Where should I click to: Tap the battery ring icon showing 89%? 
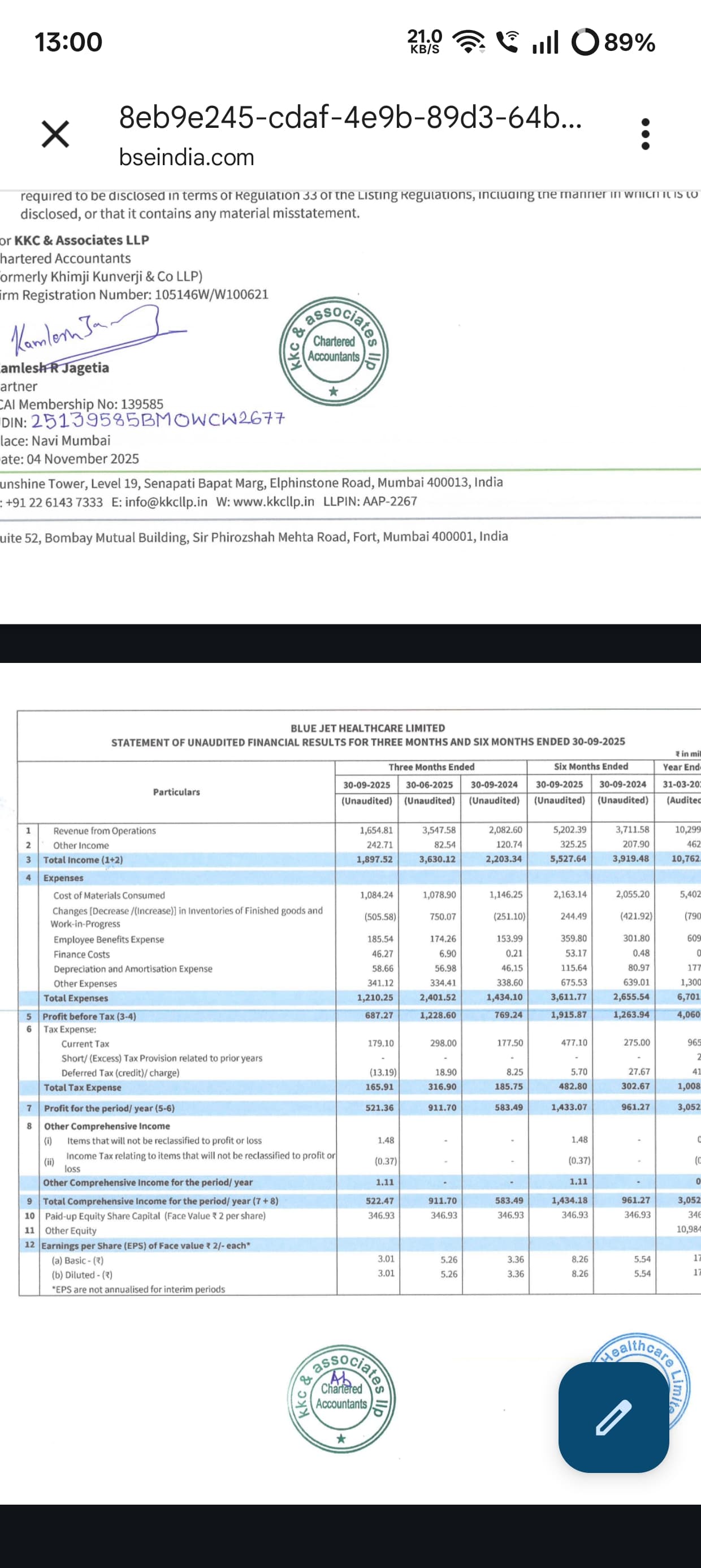point(585,42)
